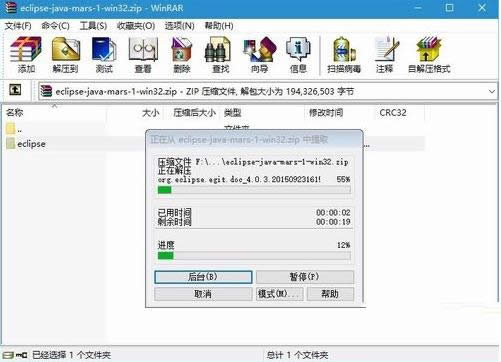Screen dimensions: 501x362
Task: Open the 工具(S) menu
Action: point(93,26)
